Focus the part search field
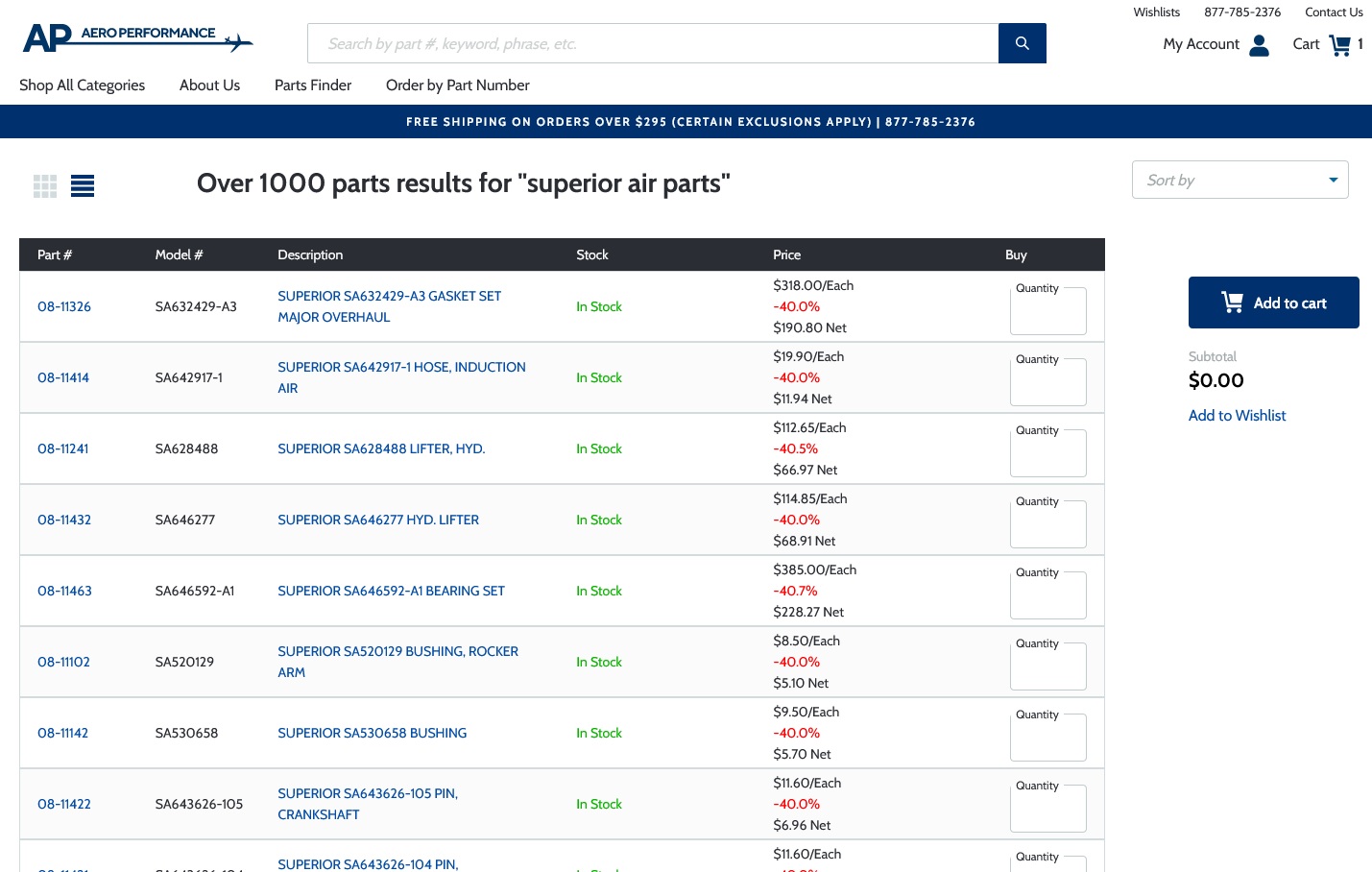The width and height of the screenshot is (1372, 872). (653, 43)
